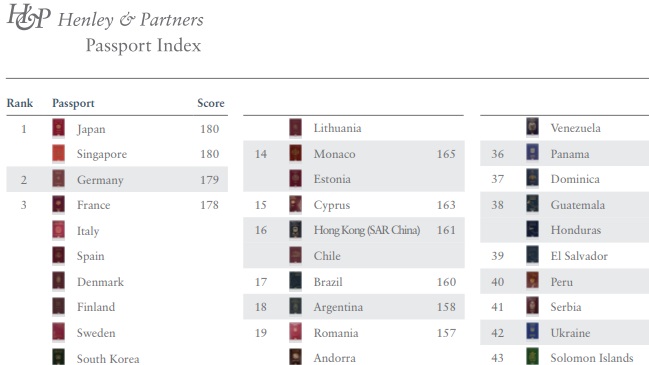
Task: Click the Romania passport icon
Action: pyautogui.click(x=296, y=332)
